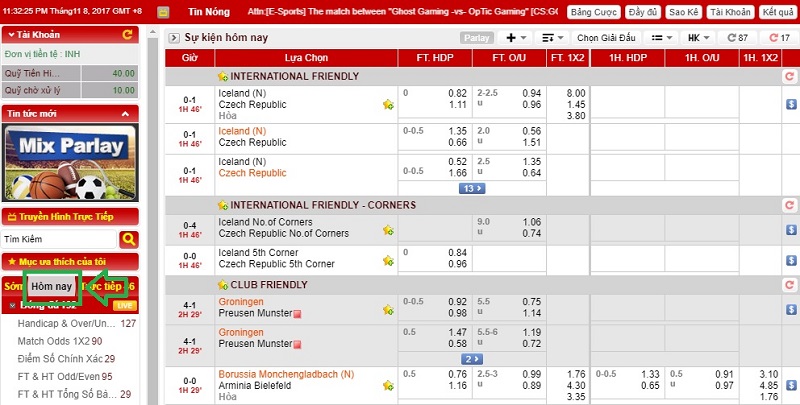Refresh the International Friendly section odds
This screenshot has width=800, height=405.
pos(786,76)
